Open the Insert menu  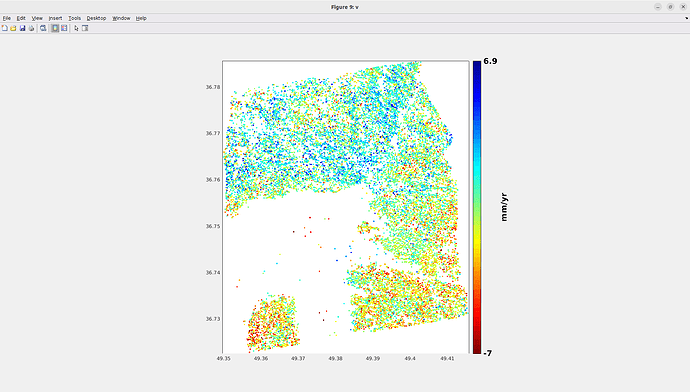(x=55, y=18)
